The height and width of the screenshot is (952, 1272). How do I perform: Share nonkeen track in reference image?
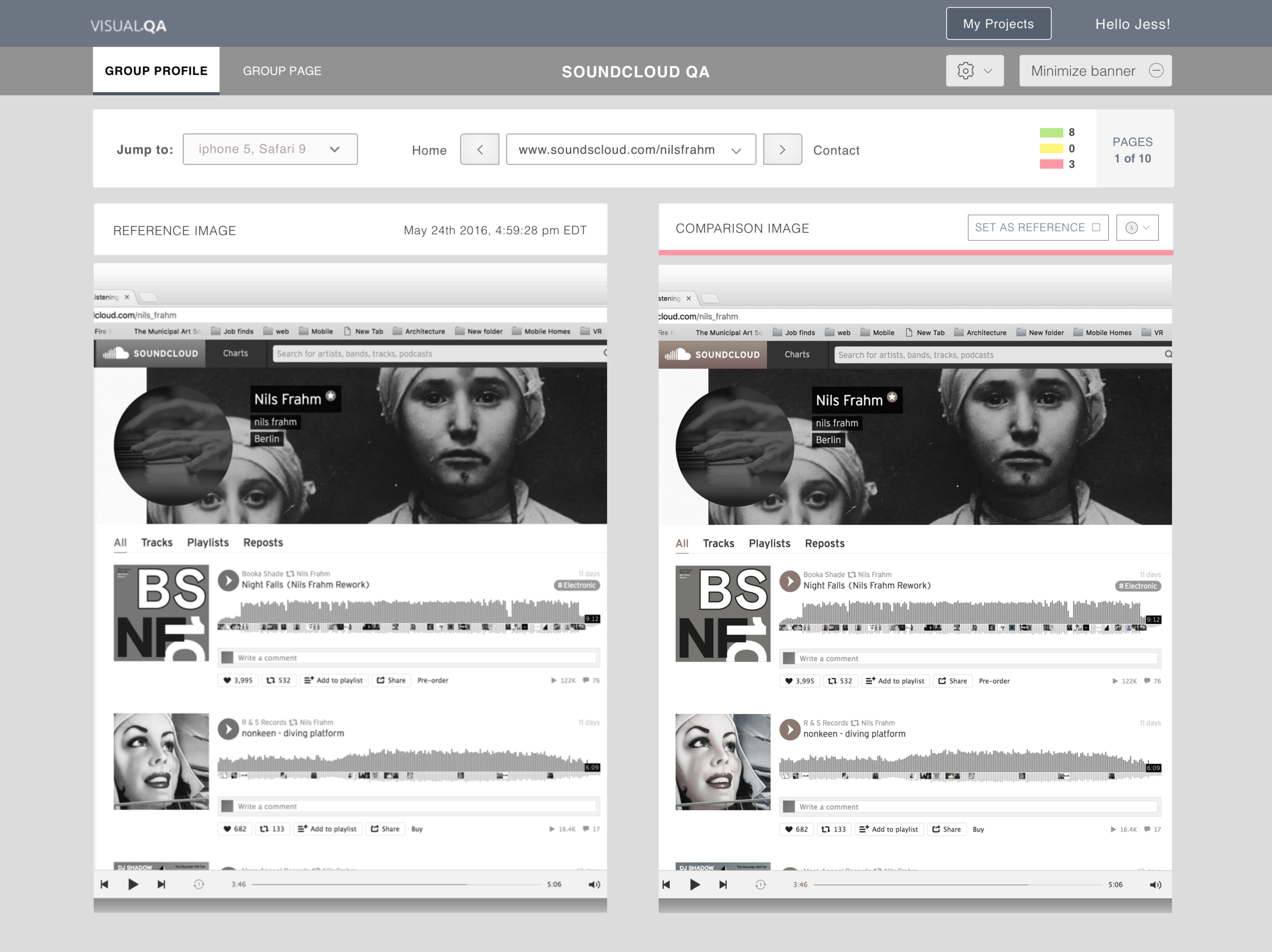(385, 829)
